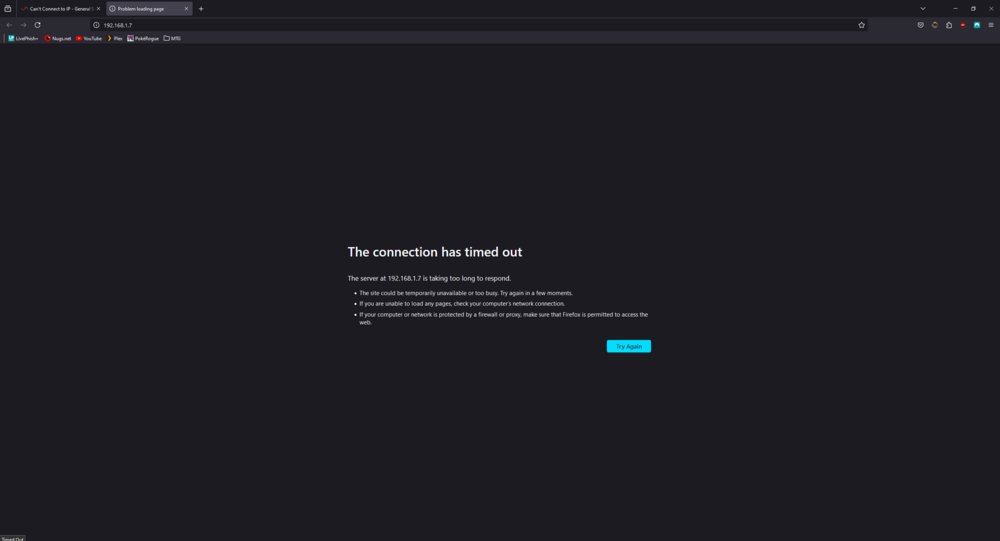This screenshot has width=1000, height=541.
Task: Select the Problem loading page tab
Action: coord(149,9)
